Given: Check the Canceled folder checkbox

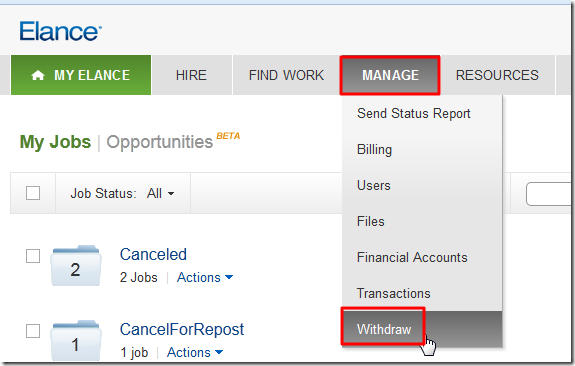Looking at the screenshot, I should point(33,256).
